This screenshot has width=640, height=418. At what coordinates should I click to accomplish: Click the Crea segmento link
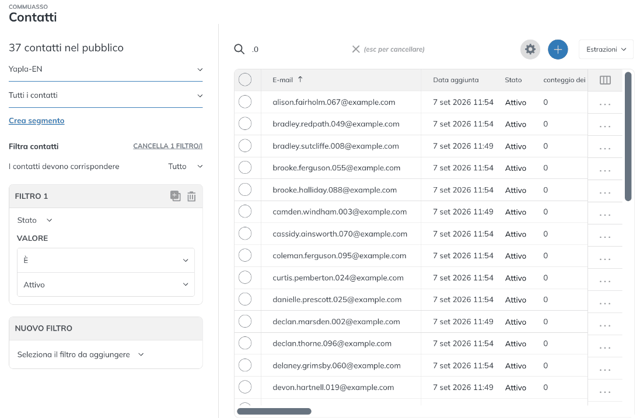point(36,121)
